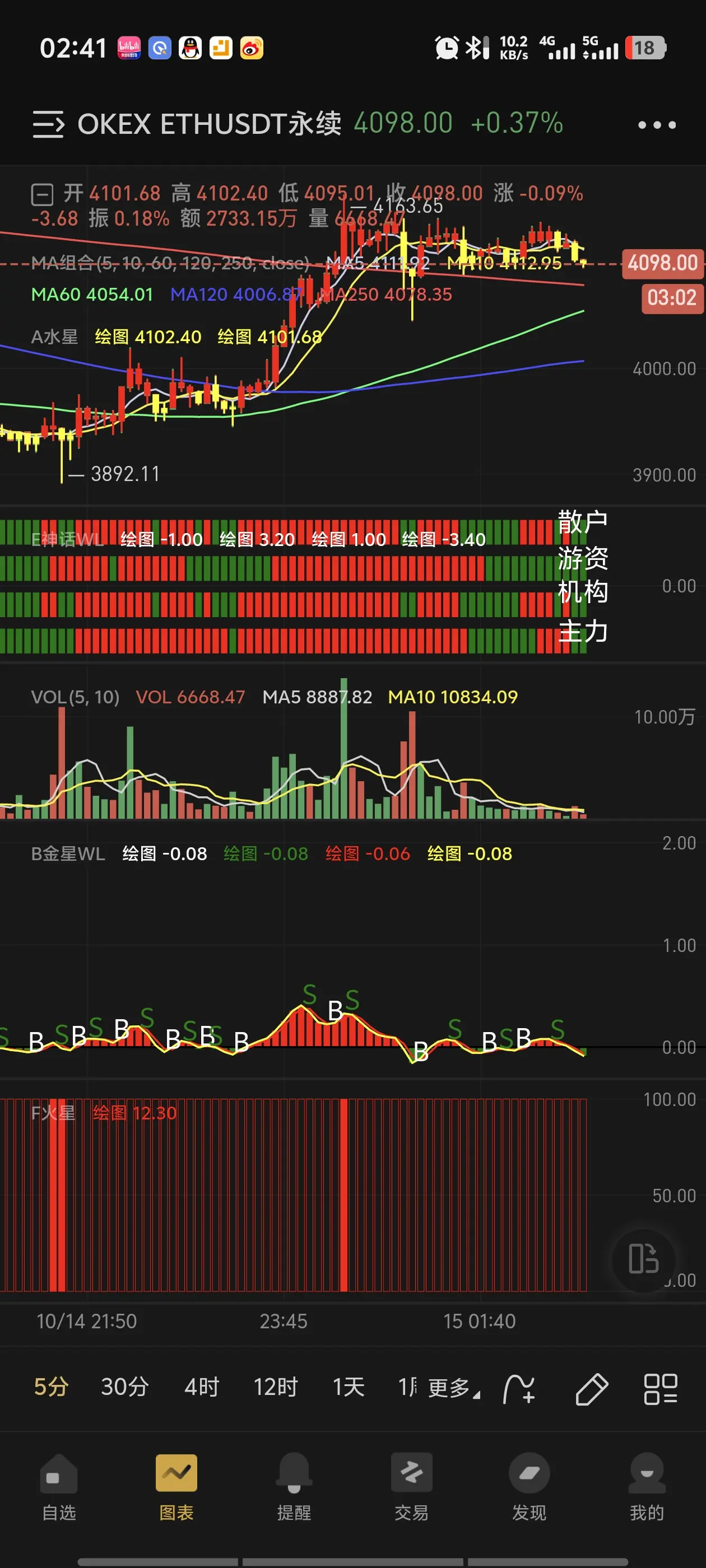Collapse the OHLC info box toggle
Image resolution: width=706 pixels, height=1568 pixels.
click(42, 195)
